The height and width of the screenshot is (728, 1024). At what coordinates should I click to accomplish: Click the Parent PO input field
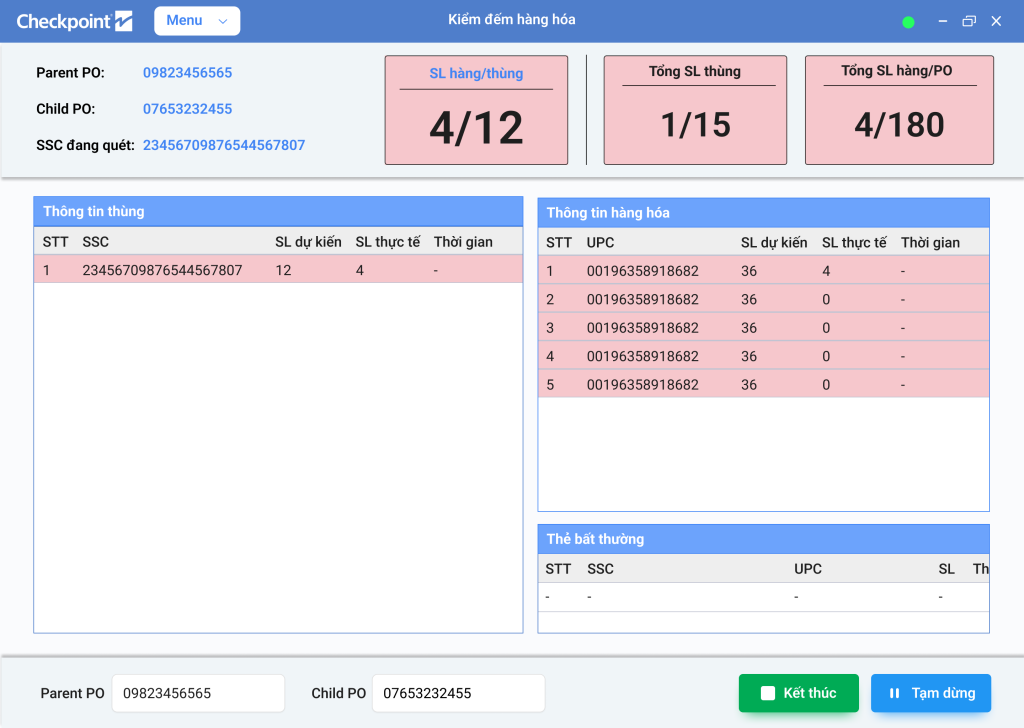198,693
